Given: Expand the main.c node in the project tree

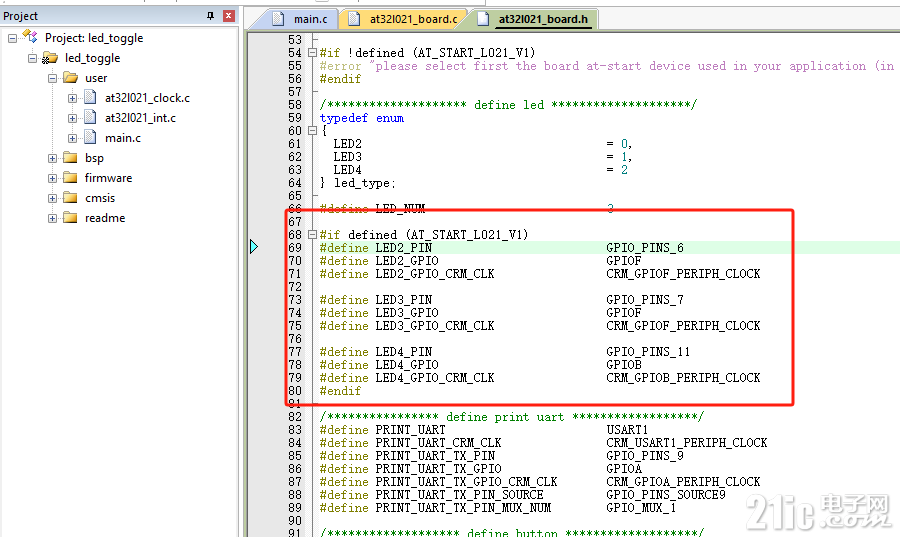Looking at the screenshot, I should coord(72,138).
